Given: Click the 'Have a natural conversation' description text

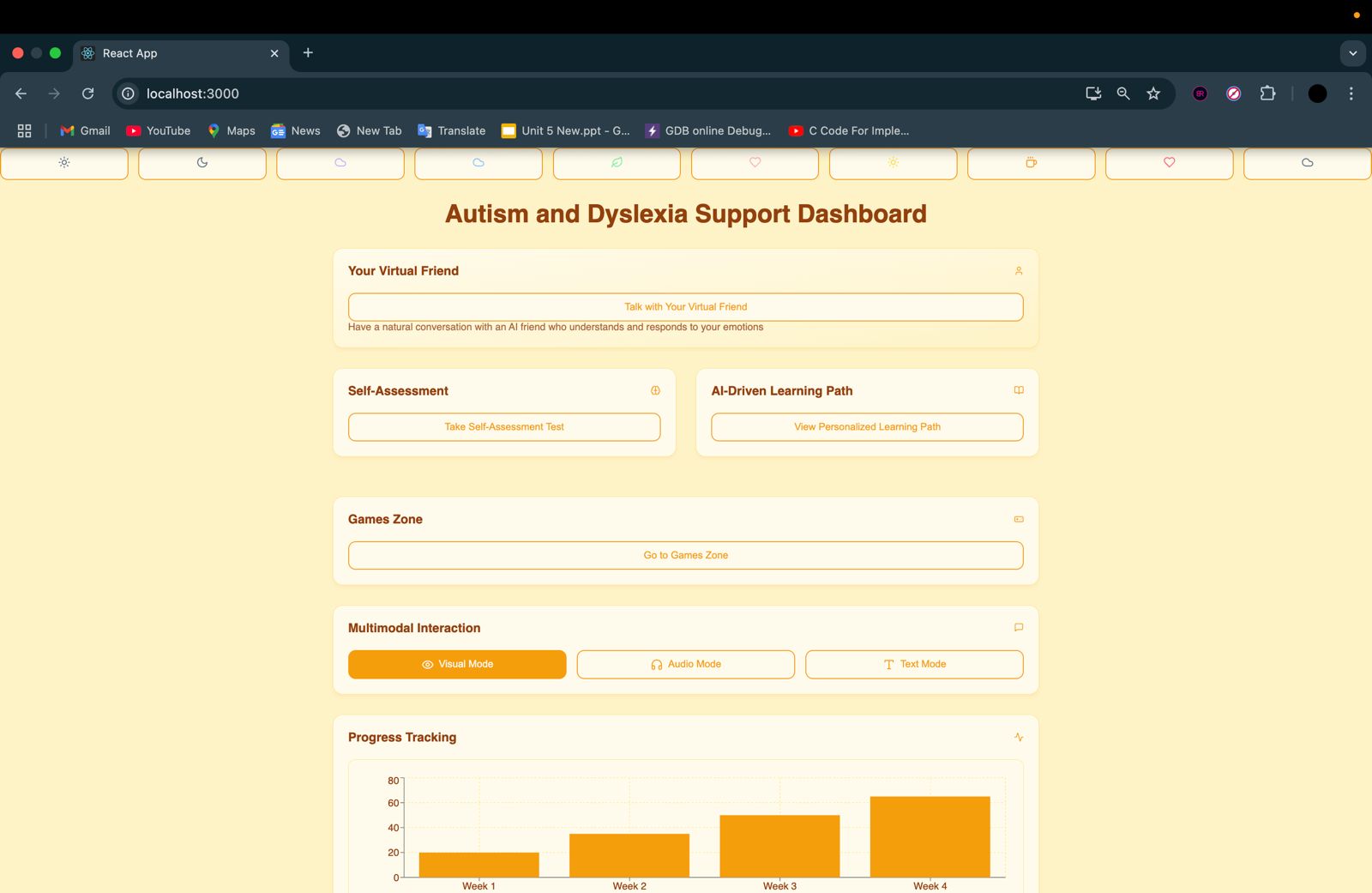Looking at the screenshot, I should point(556,327).
